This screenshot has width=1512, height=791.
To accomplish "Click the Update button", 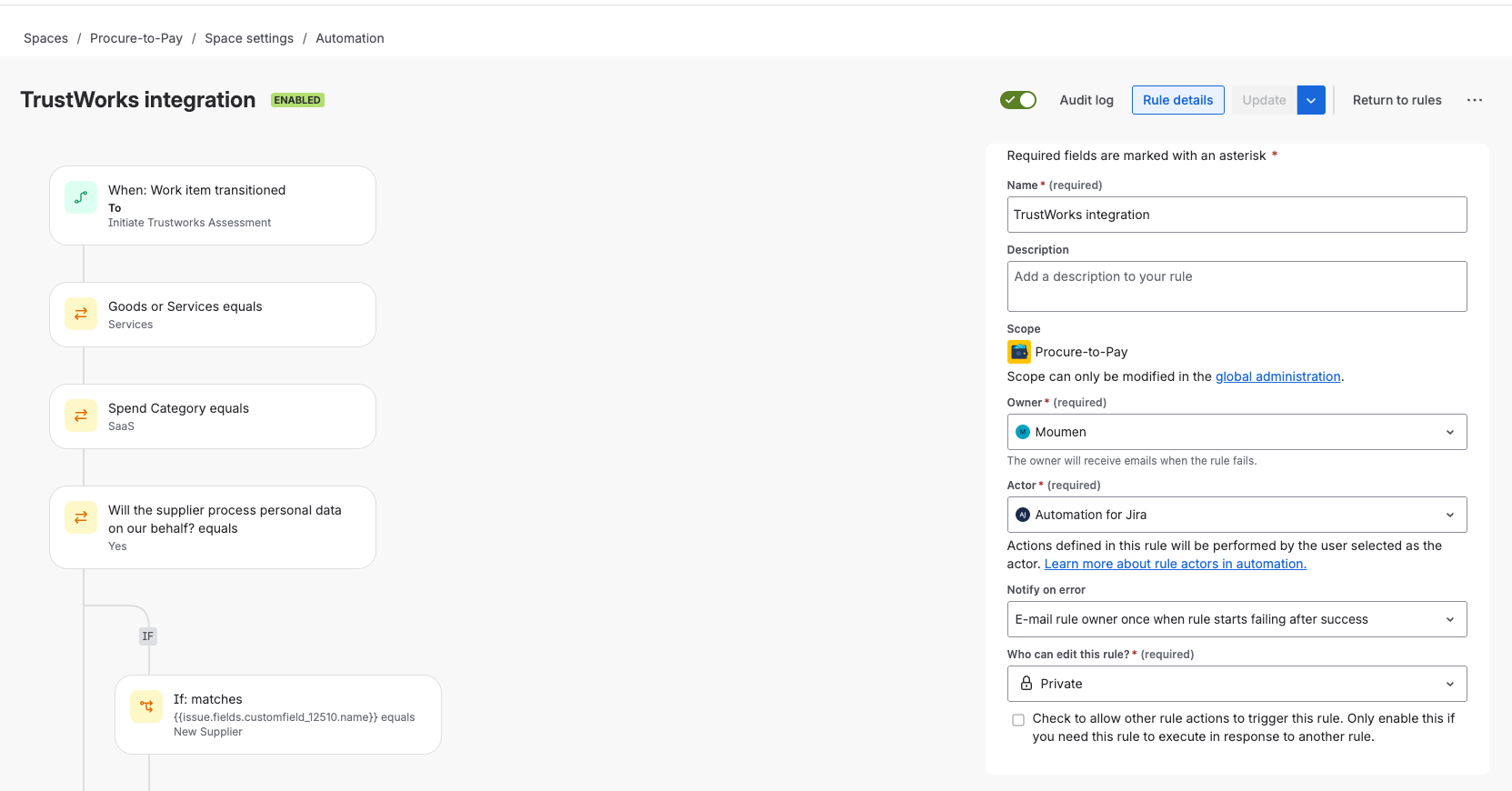I will [1265, 100].
